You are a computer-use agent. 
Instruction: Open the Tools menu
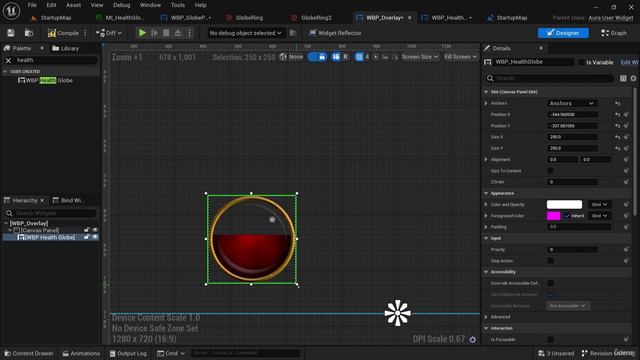(178, 5)
